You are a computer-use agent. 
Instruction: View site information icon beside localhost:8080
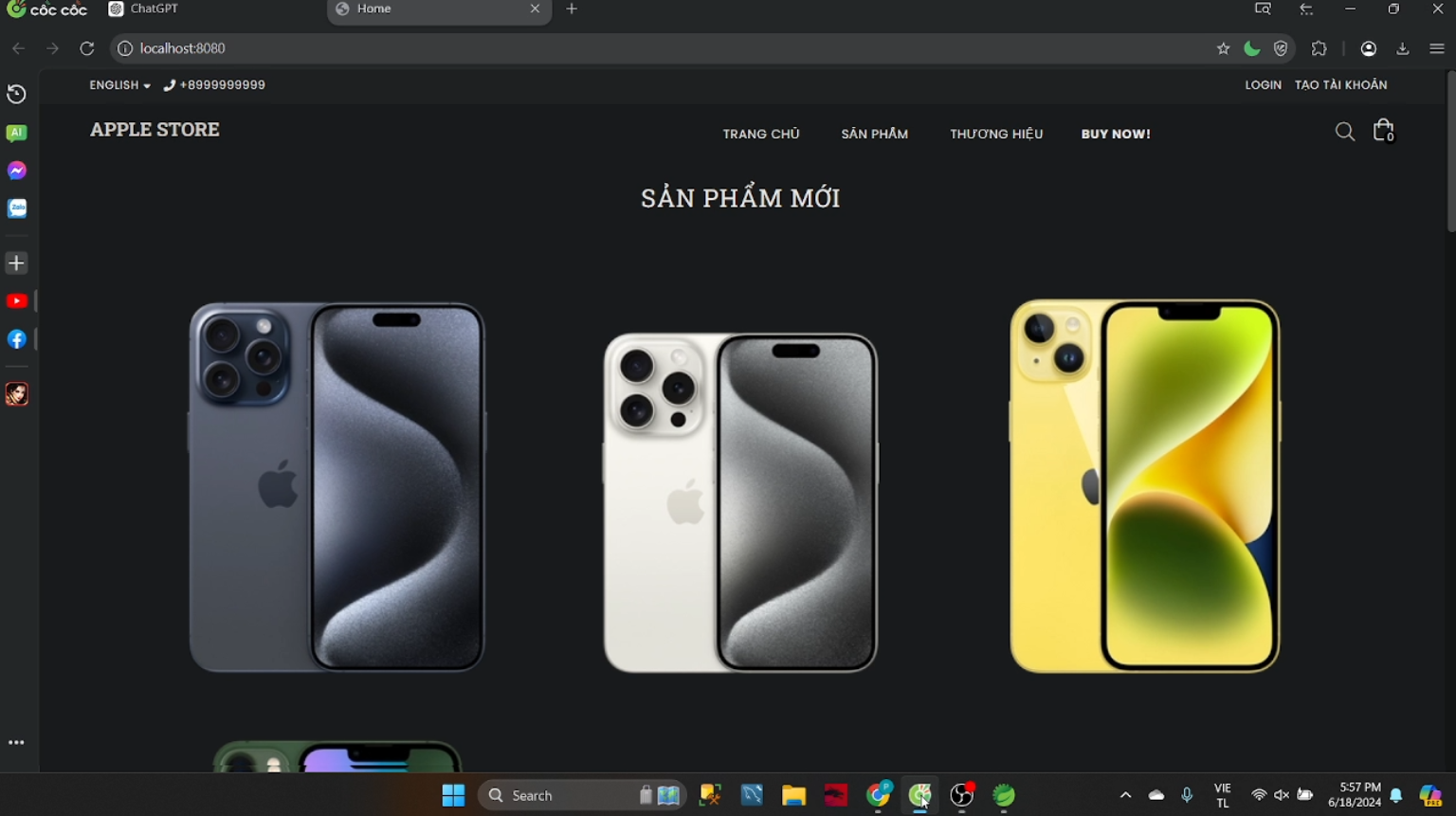click(124, 48)
